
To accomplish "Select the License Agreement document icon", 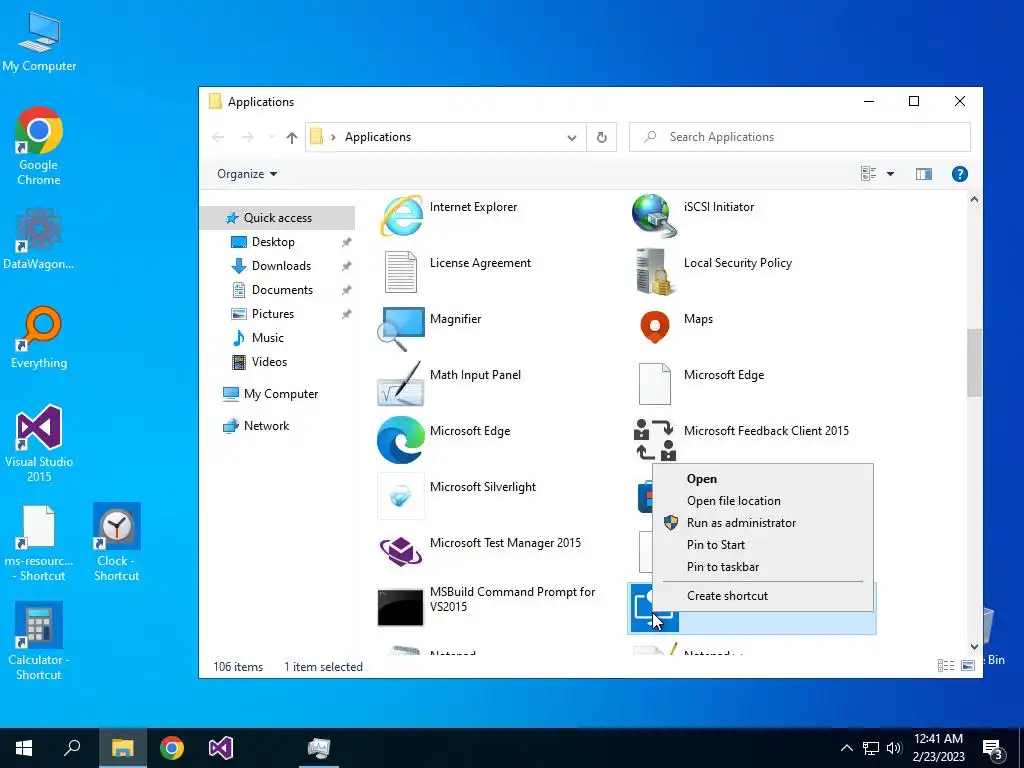I will pos(400,272).
